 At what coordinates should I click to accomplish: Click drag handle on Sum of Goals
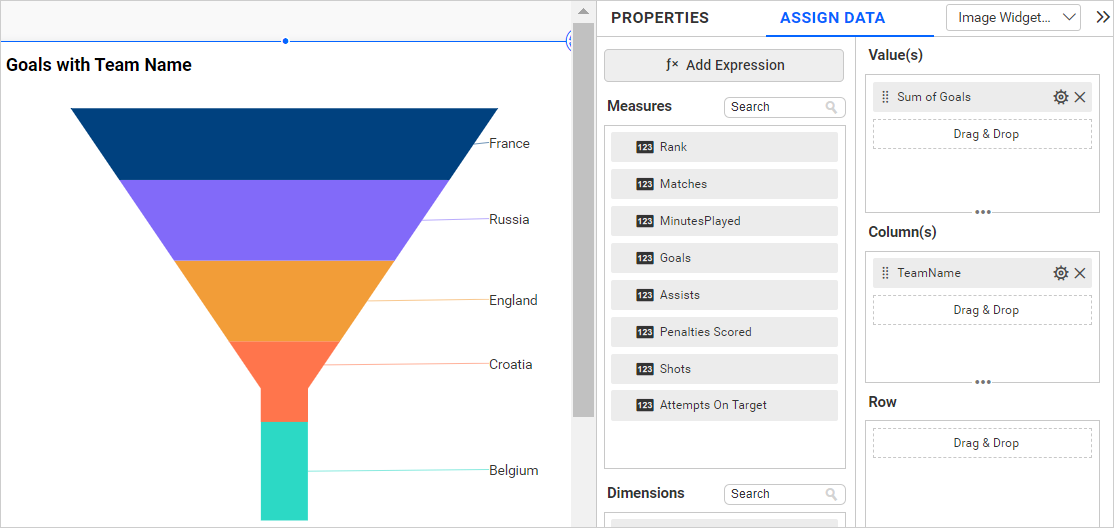coord(885,97)
